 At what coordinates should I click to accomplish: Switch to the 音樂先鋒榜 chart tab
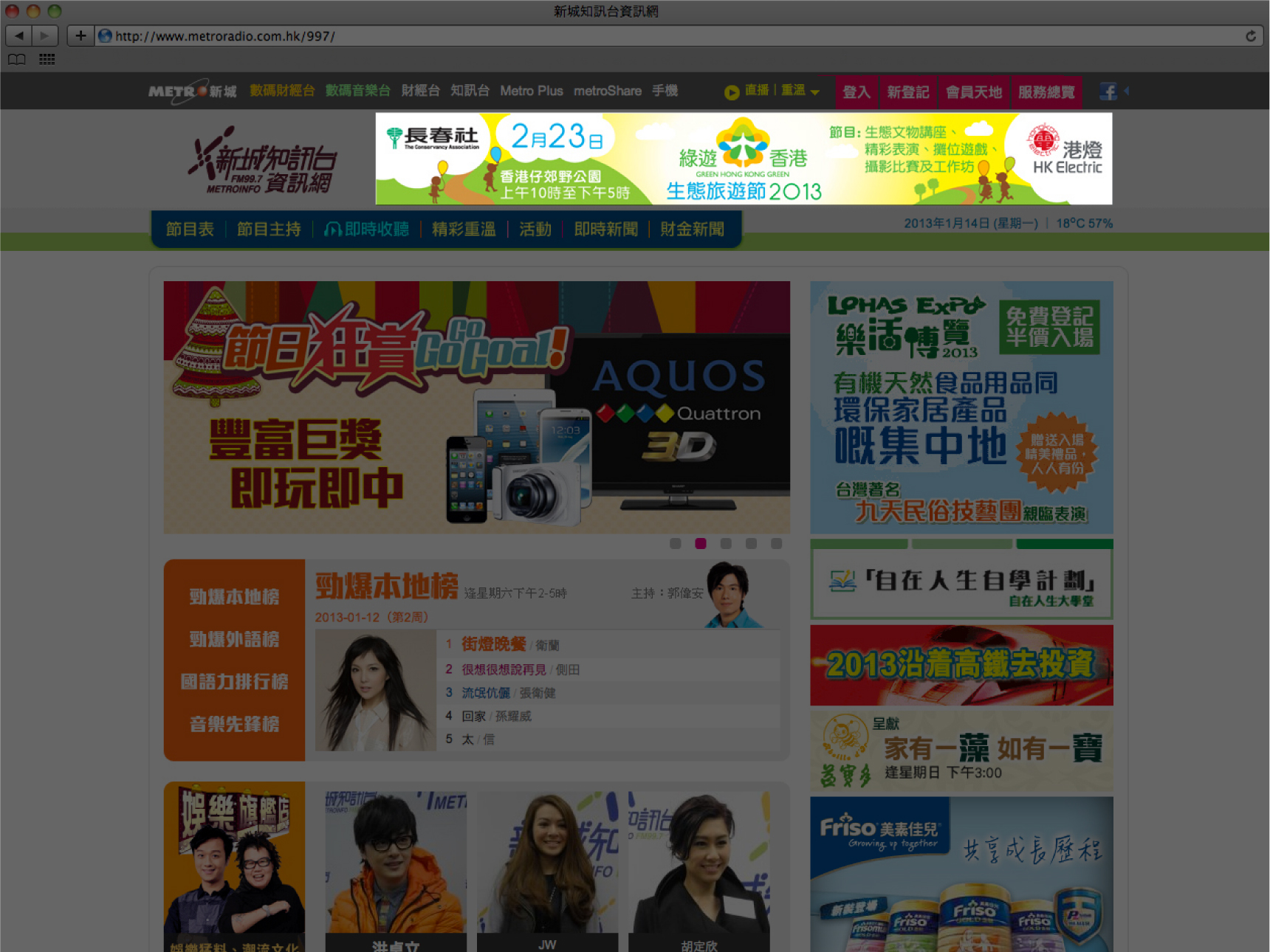point(234,725)
